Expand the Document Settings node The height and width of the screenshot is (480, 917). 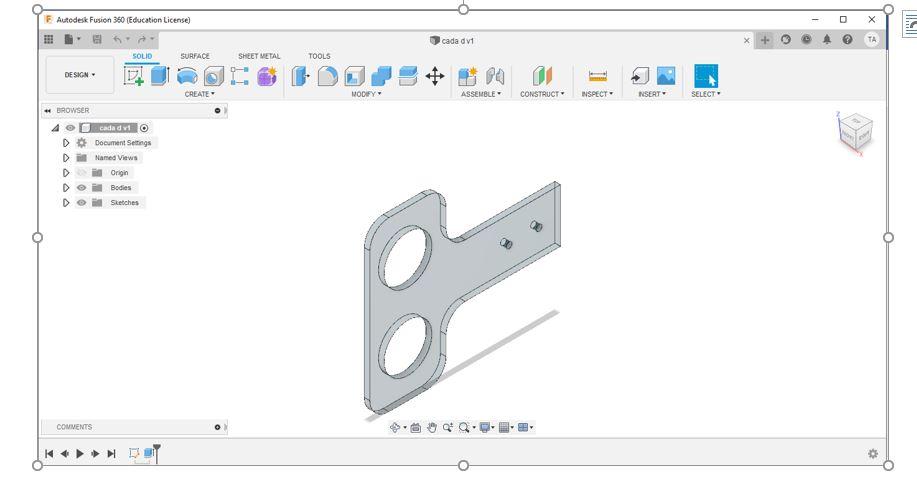[66, 143]
